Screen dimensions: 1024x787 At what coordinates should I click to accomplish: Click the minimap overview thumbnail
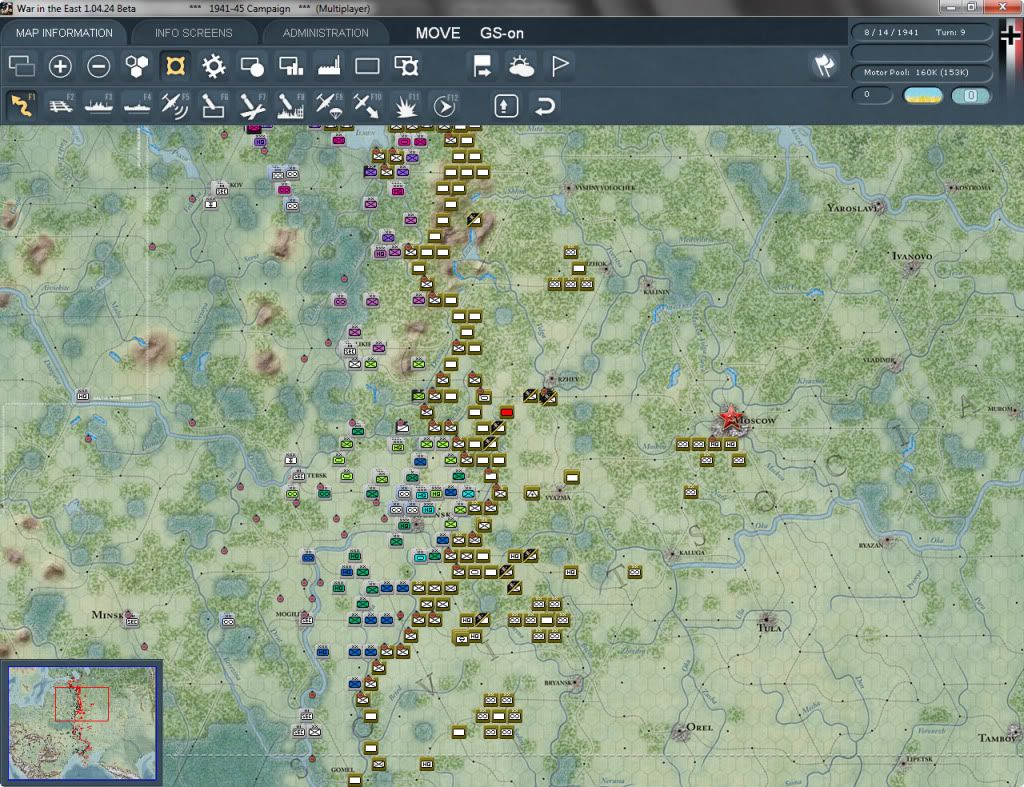(82, 722)
